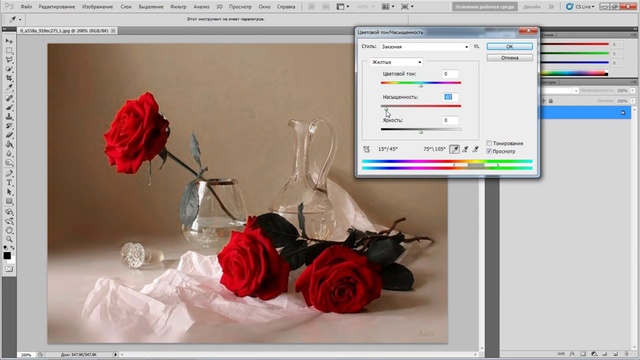Open the Фильтр menu
This screenshot has height=360, width=640.
(178, 7)
